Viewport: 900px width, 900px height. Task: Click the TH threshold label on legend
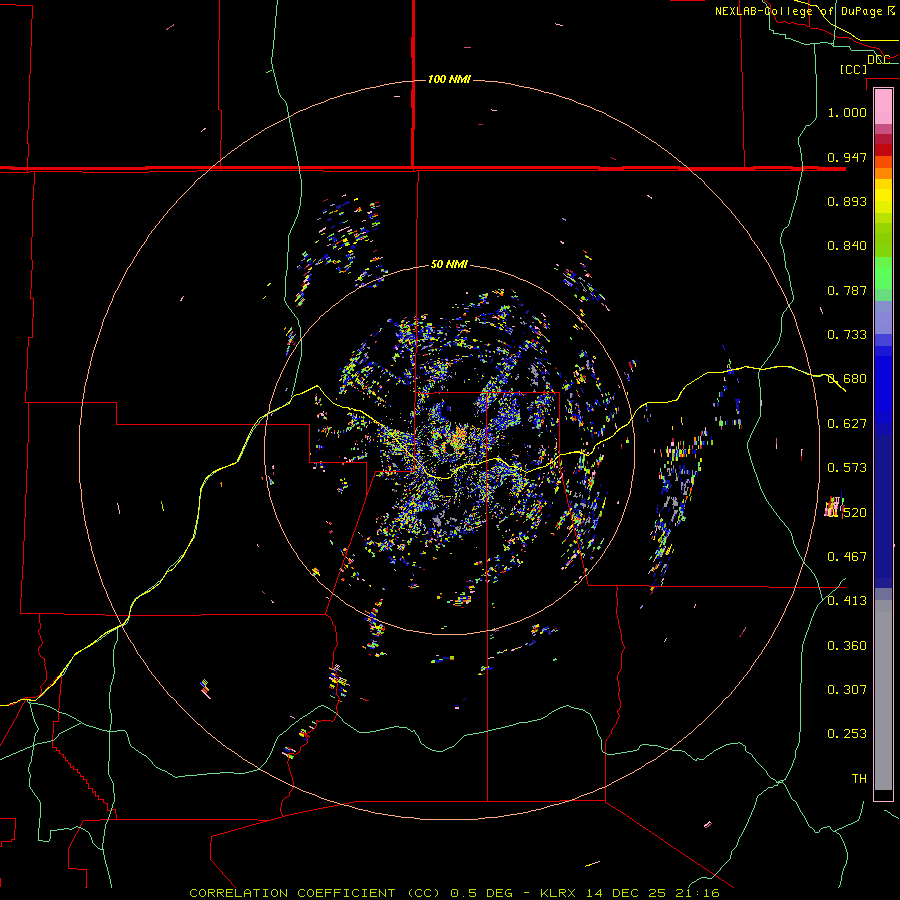[859, 779]
